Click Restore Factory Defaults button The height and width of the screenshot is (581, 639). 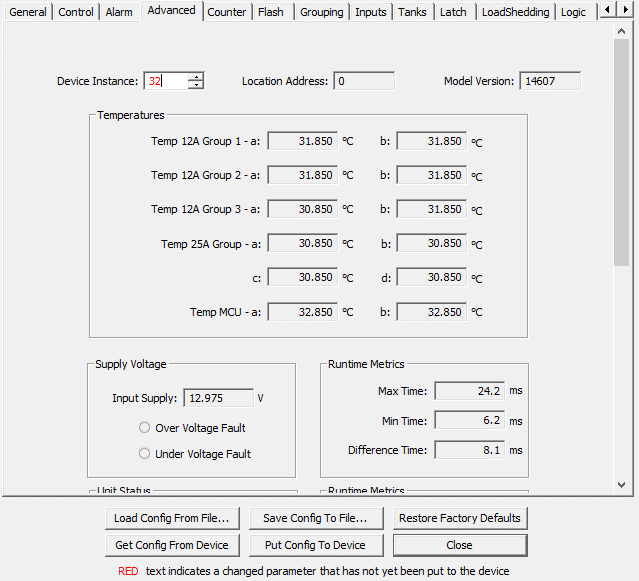coord(460,518)
